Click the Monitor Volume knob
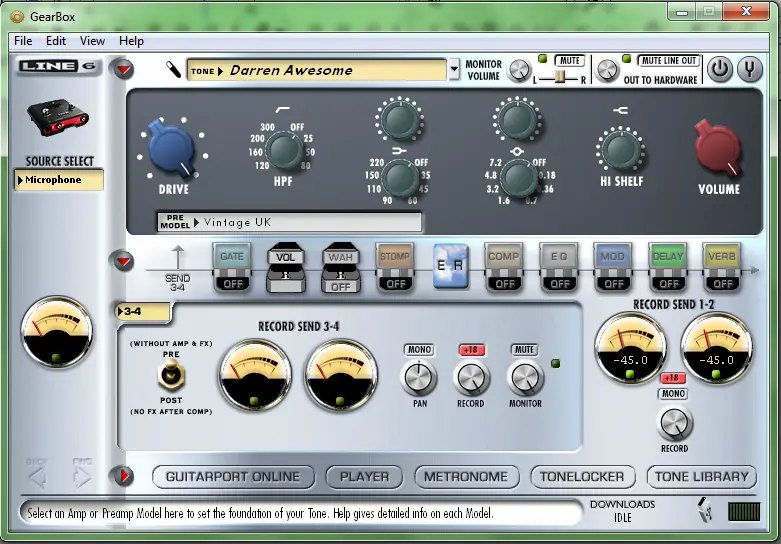The width and height of the screenshot is (781, 544). [x=520, y=70]
